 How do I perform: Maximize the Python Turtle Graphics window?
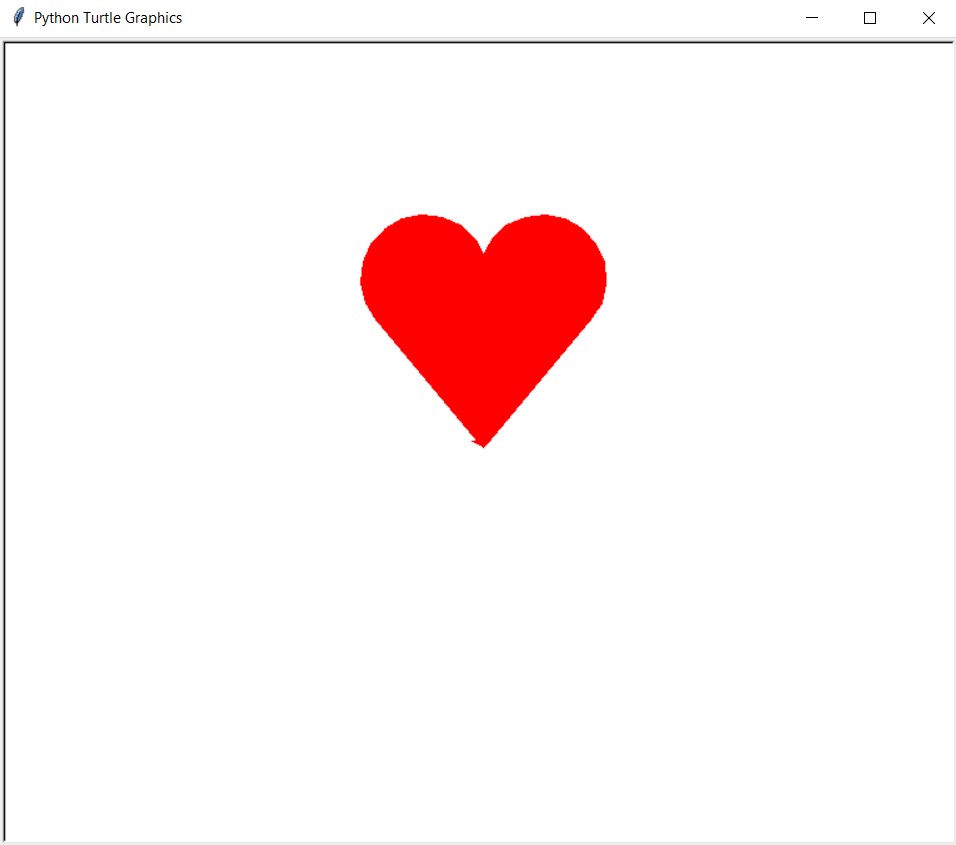(870, 18)
